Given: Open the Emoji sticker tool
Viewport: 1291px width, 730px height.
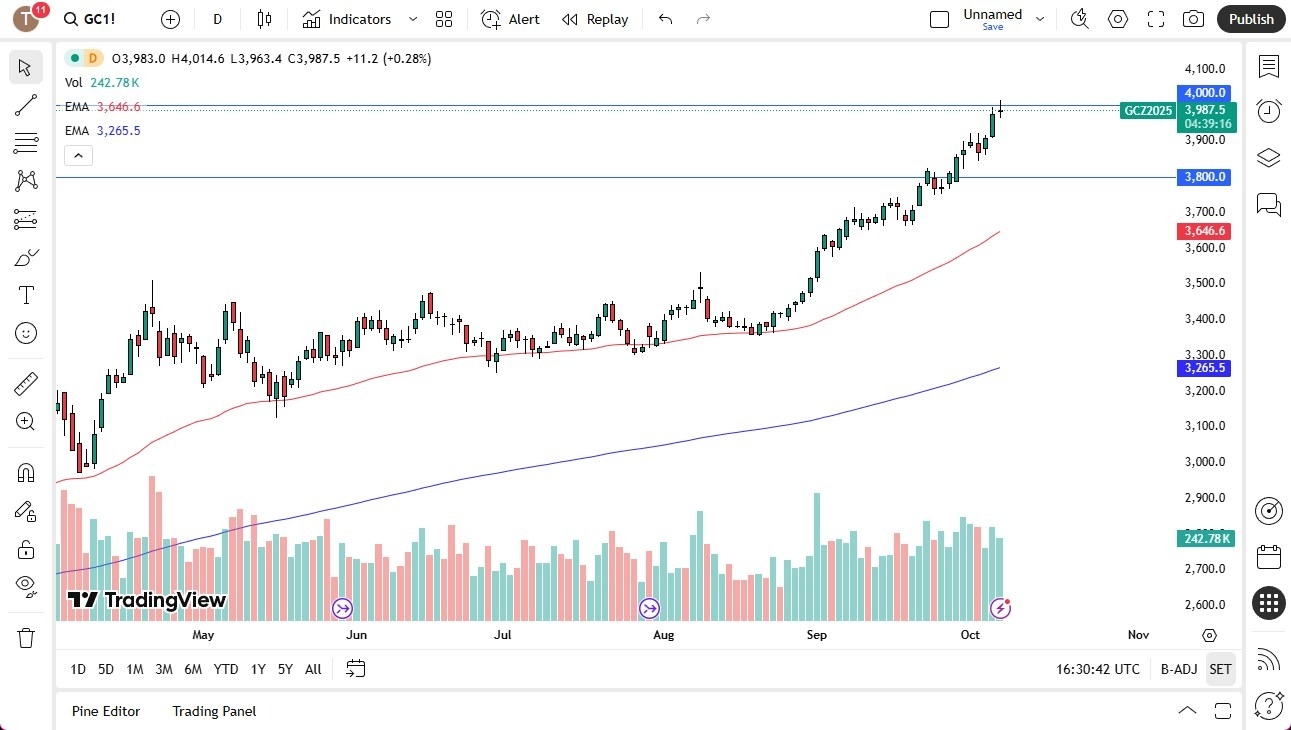Looking at the screenshot, I should [25, 333].
